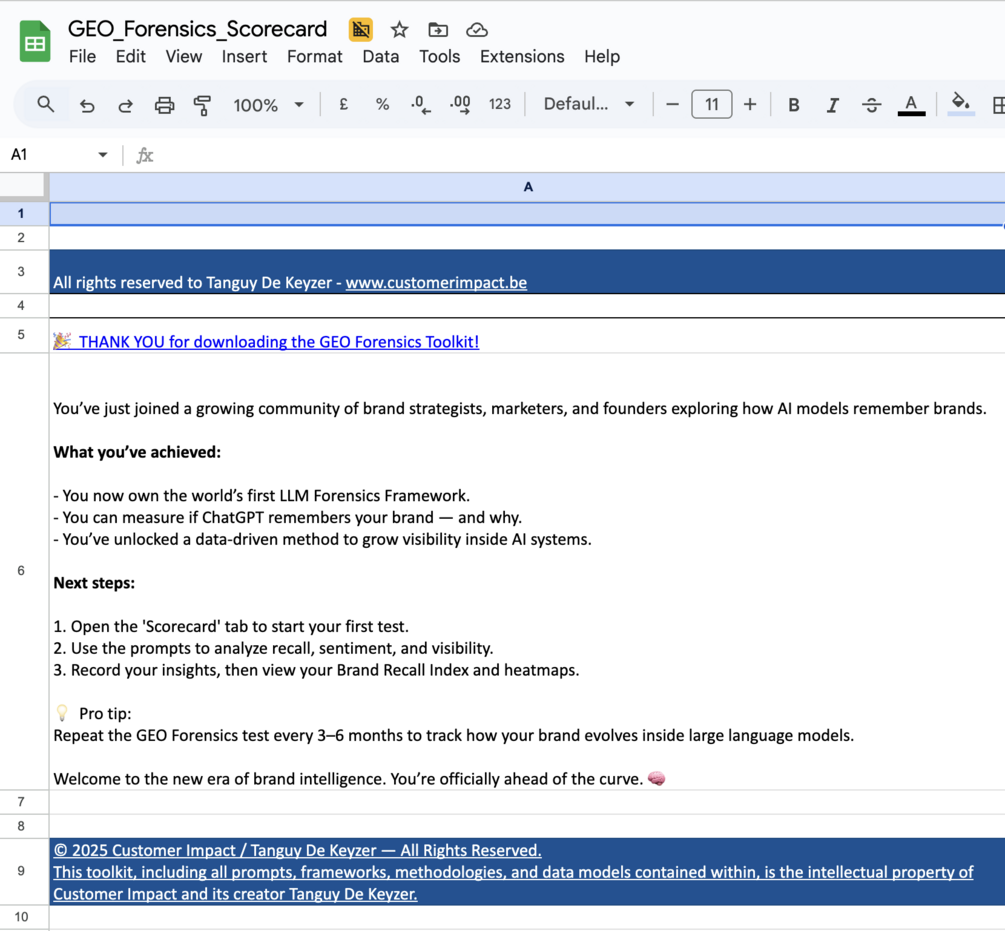This screenshot has width=1005, height=931.
Task: Click 'Next steps:' heading text
Action: click(94, 582)
